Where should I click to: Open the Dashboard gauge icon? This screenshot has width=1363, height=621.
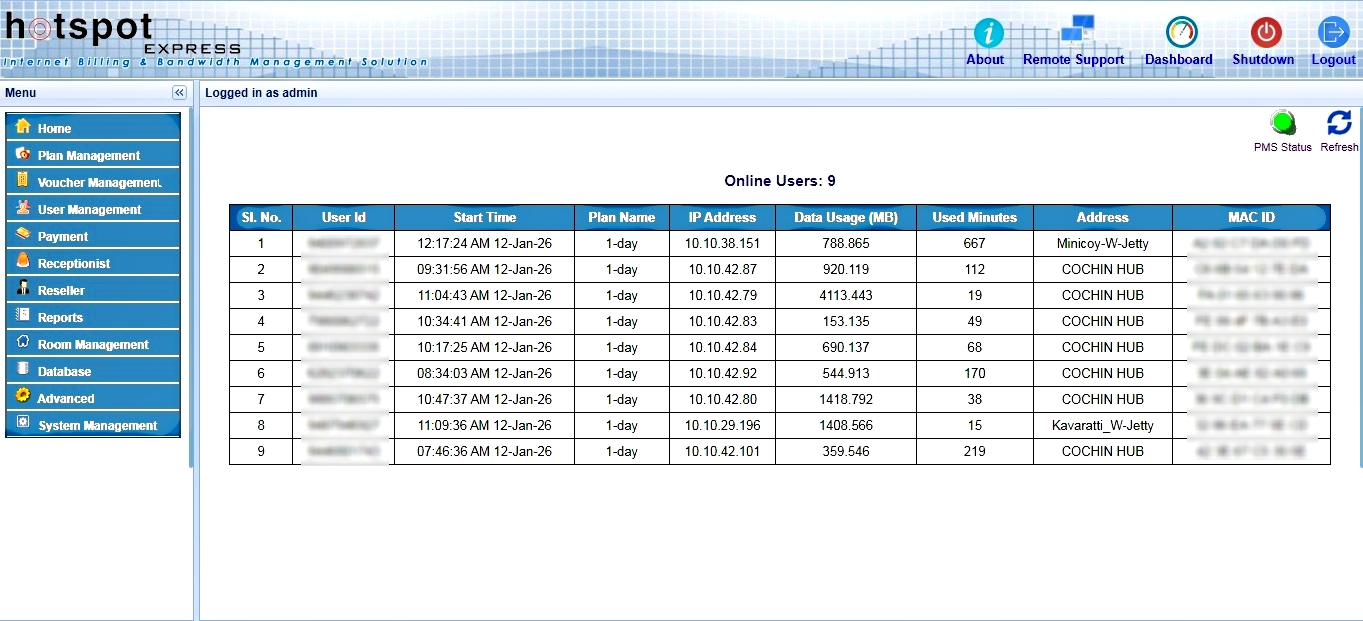coord(1181,32)
